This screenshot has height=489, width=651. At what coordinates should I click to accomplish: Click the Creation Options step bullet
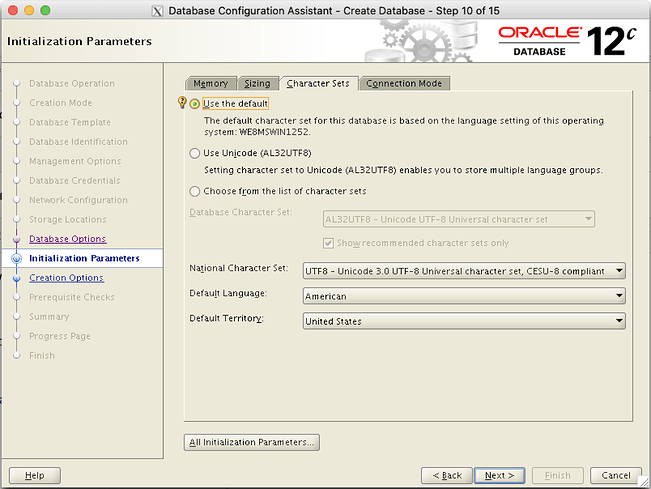[x=17, y=278]
